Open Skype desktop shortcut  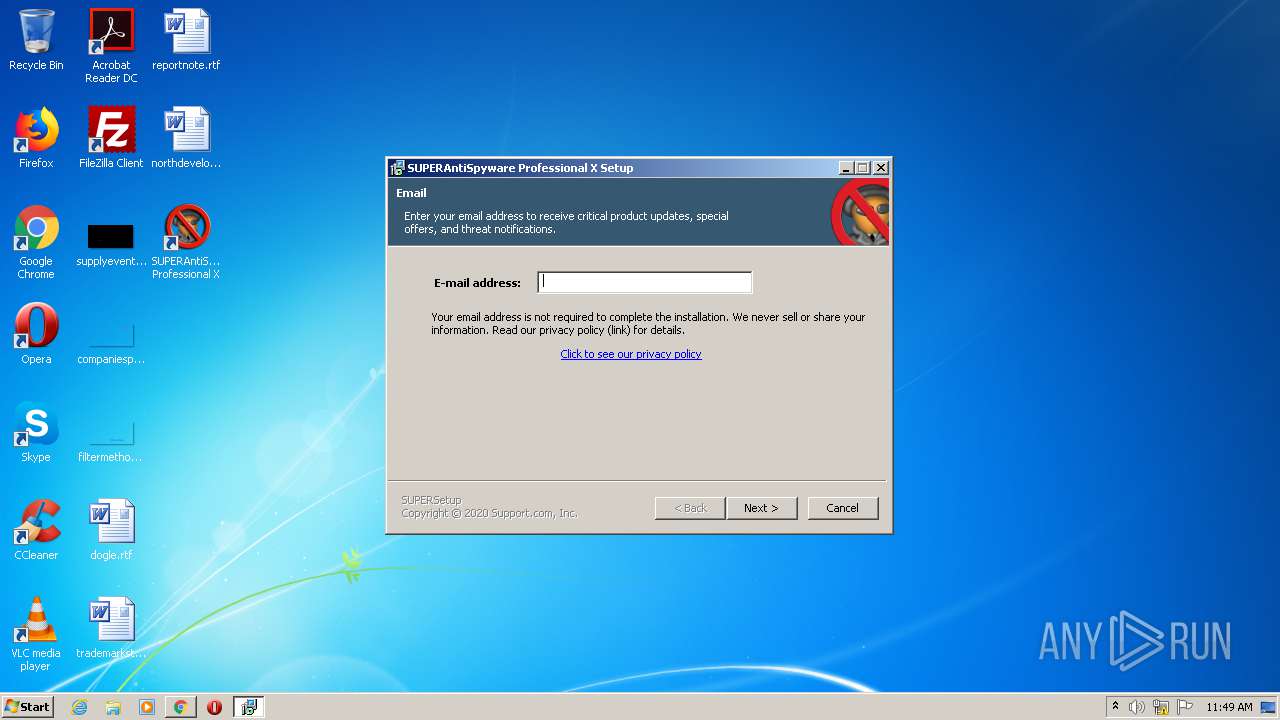(x=36, y=433)
